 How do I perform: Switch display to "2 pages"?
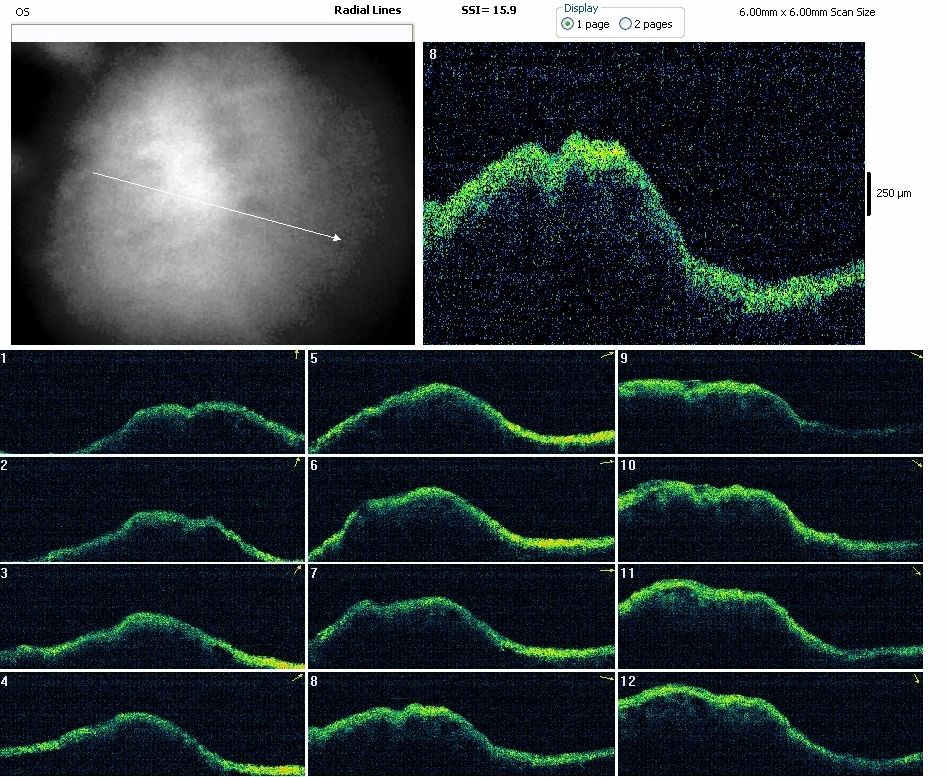click(626, 24)
